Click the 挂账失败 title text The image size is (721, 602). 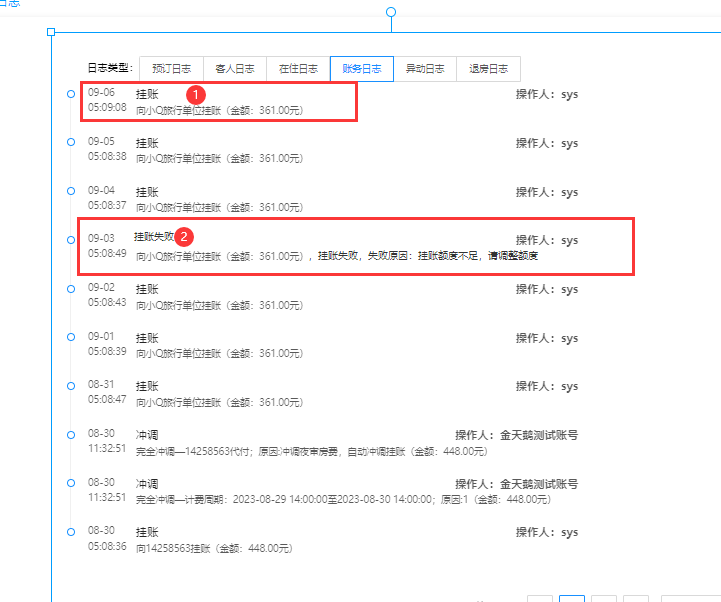point(154,237)
